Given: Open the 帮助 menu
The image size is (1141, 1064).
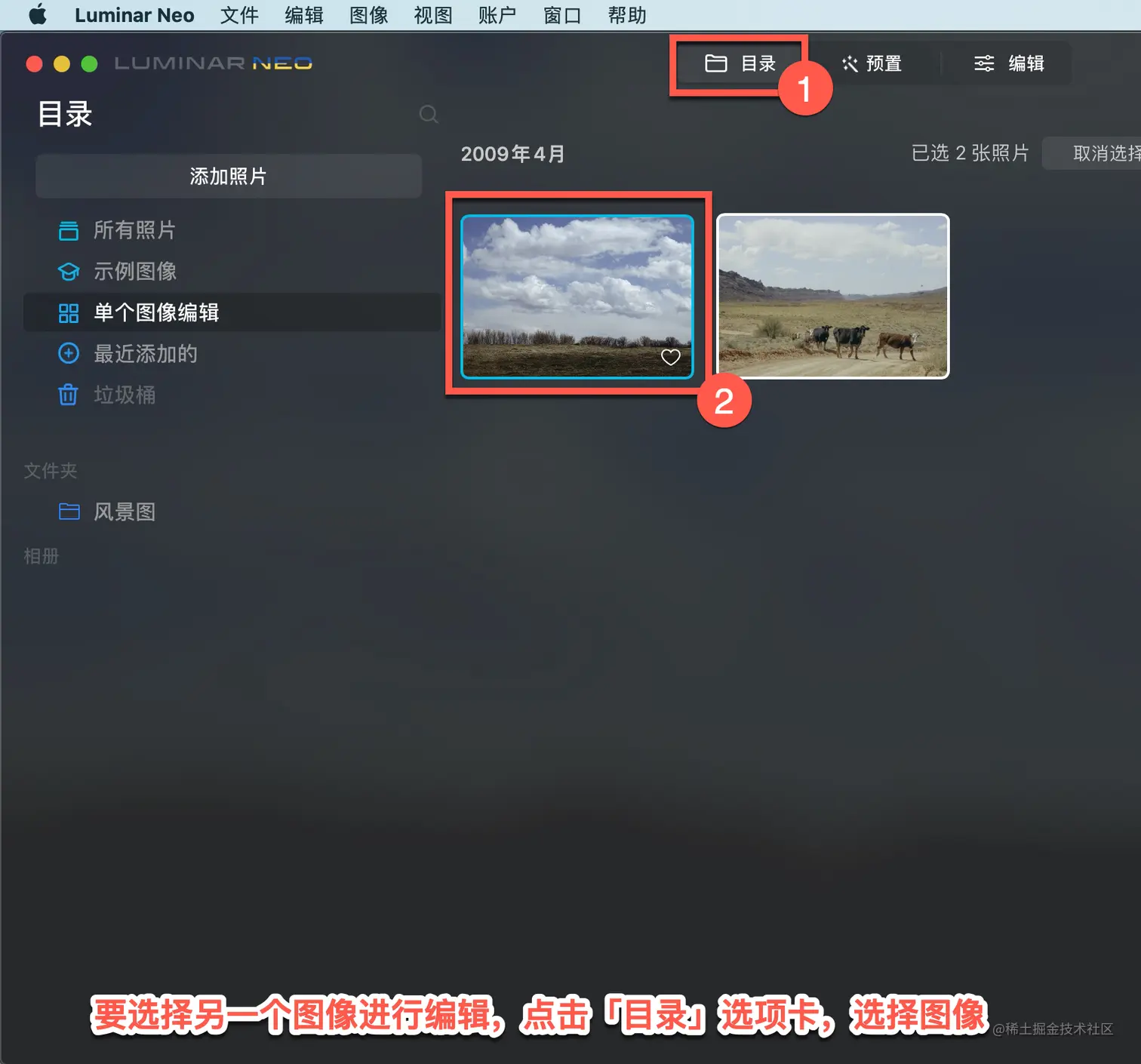Looking at the screenshot, I should pyautogui.click(x=627, y=15).
